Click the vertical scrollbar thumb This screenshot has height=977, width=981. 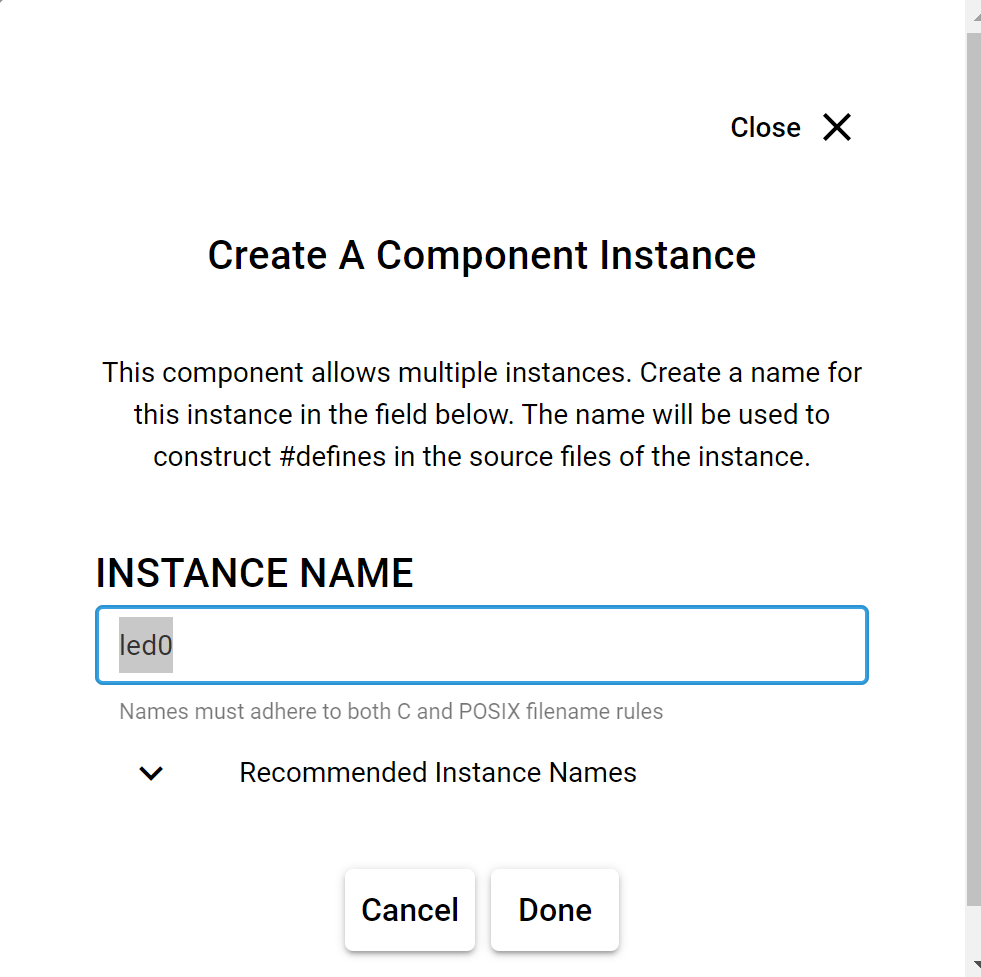973,469
